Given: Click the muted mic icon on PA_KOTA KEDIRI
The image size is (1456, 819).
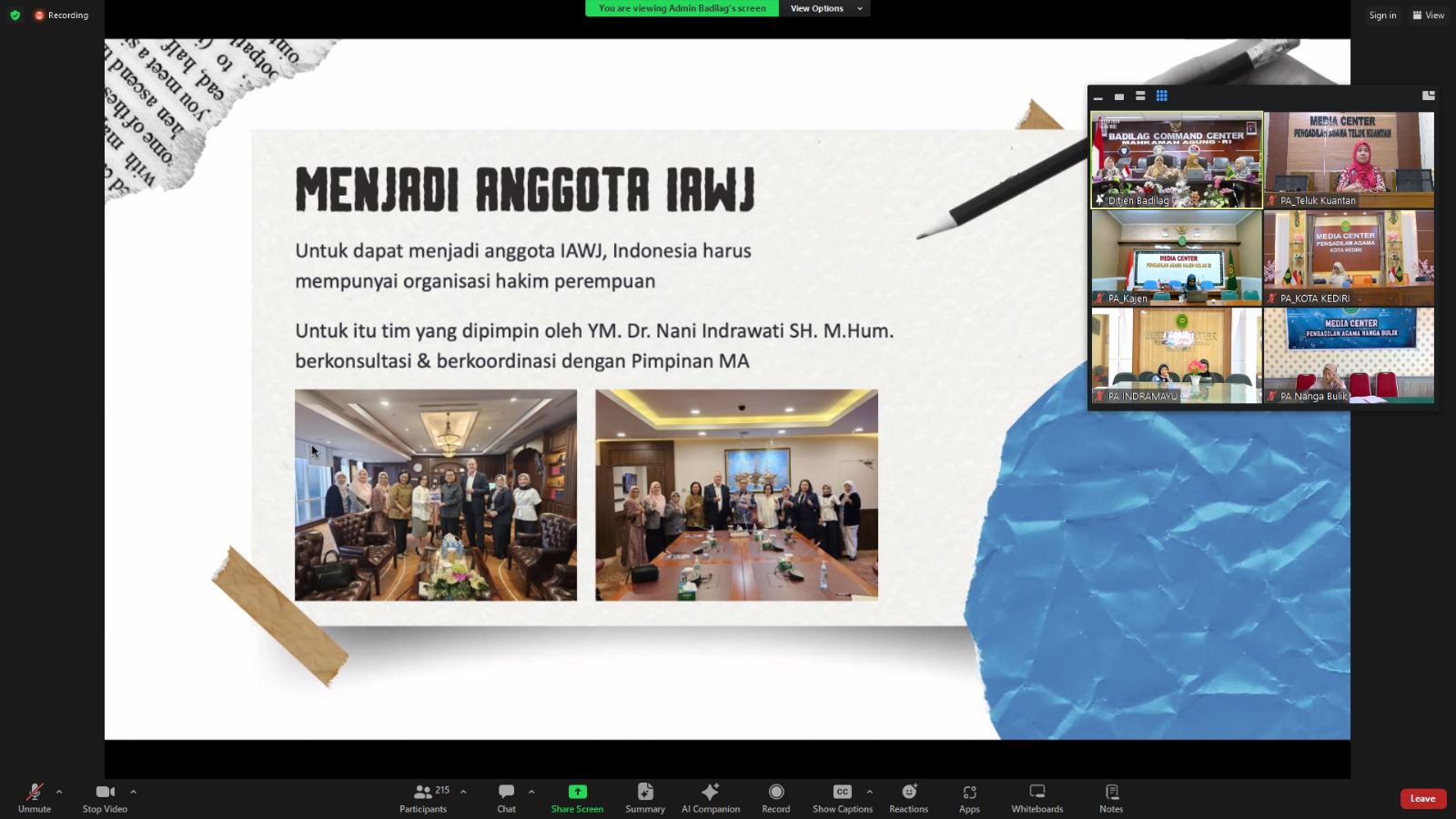Looking at the screenshot, I should tap(1272, 298).
